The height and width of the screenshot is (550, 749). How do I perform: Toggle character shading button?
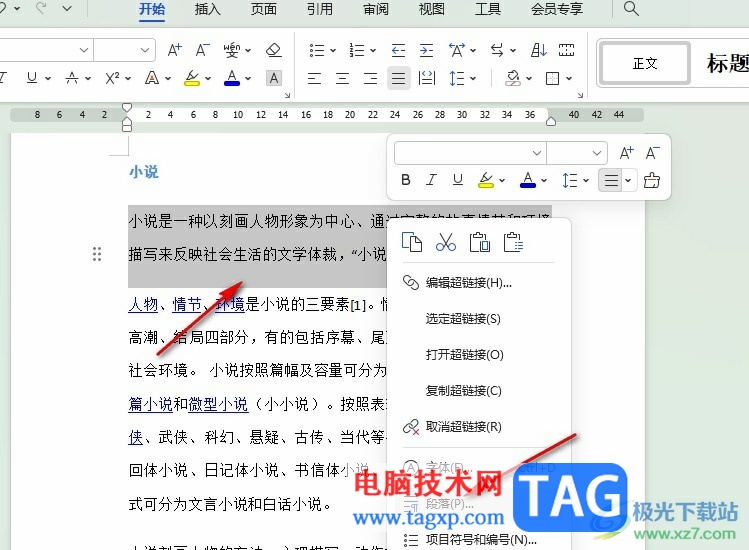pyautogui.click(x=274, y=77)
